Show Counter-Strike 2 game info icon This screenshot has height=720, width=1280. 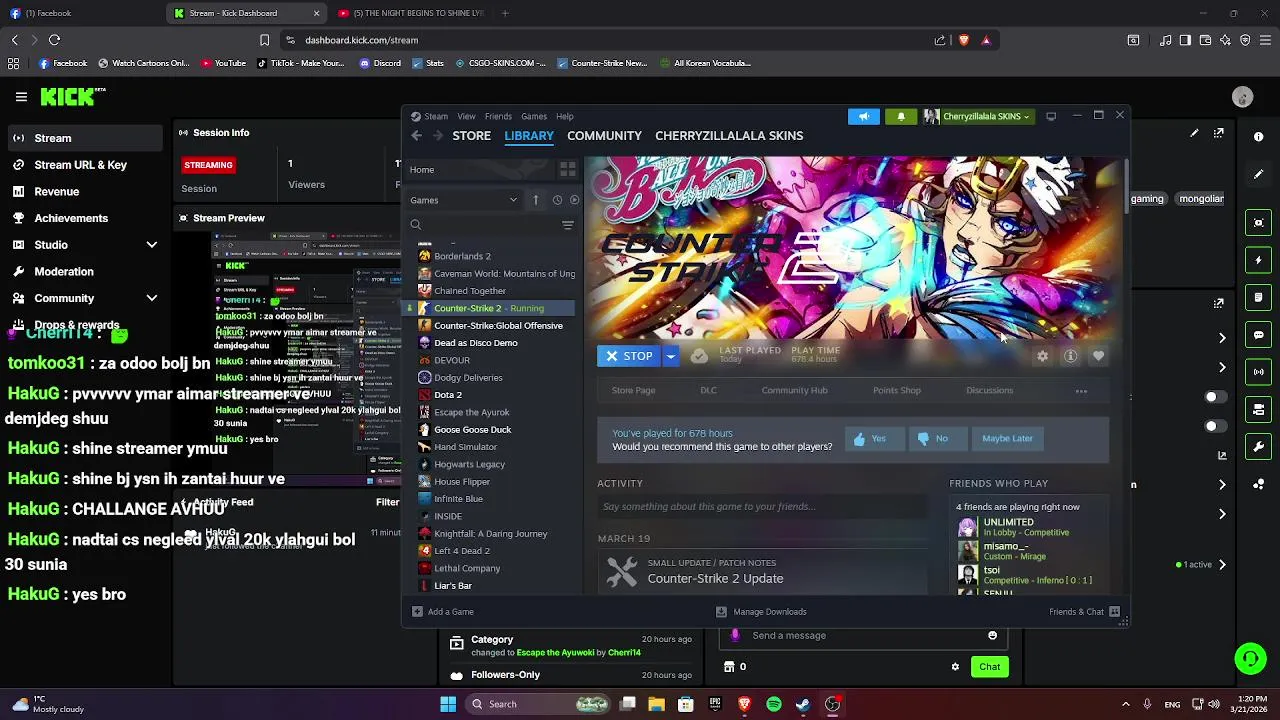click(1070, 356)
